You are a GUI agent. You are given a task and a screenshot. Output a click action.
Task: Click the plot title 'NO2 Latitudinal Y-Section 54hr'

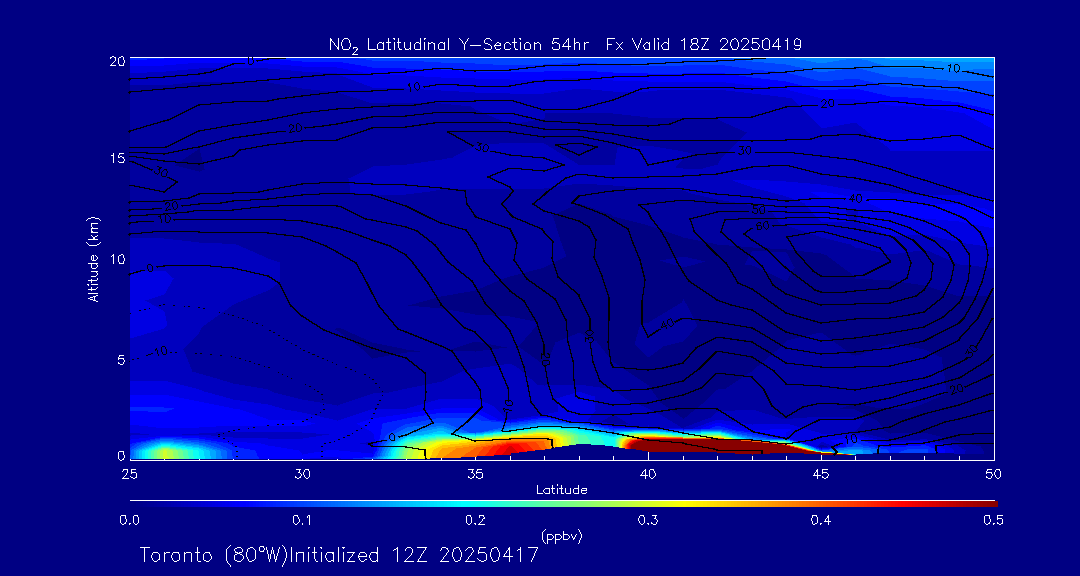point(458,46)
